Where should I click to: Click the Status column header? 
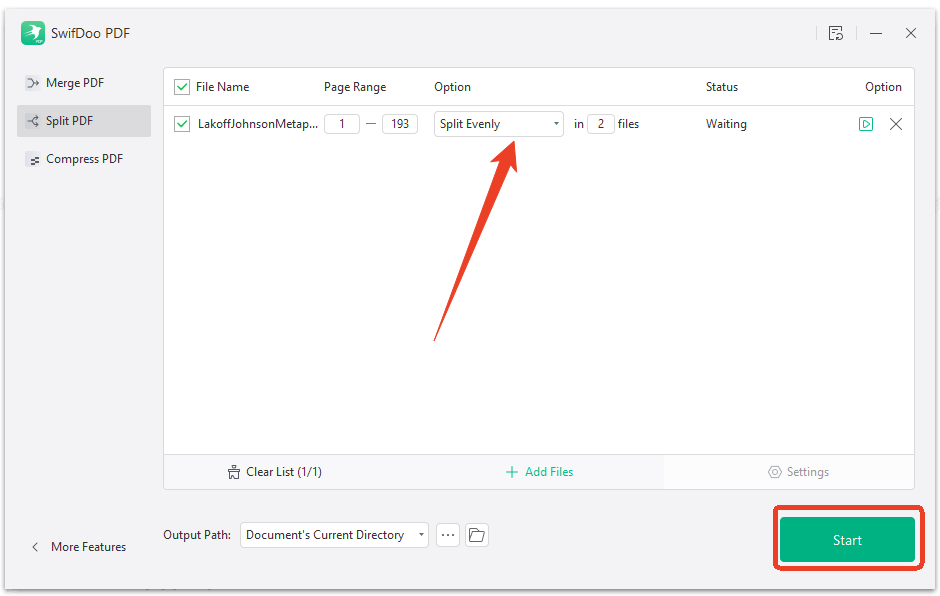pyautogui.click(x=722, y=87)
